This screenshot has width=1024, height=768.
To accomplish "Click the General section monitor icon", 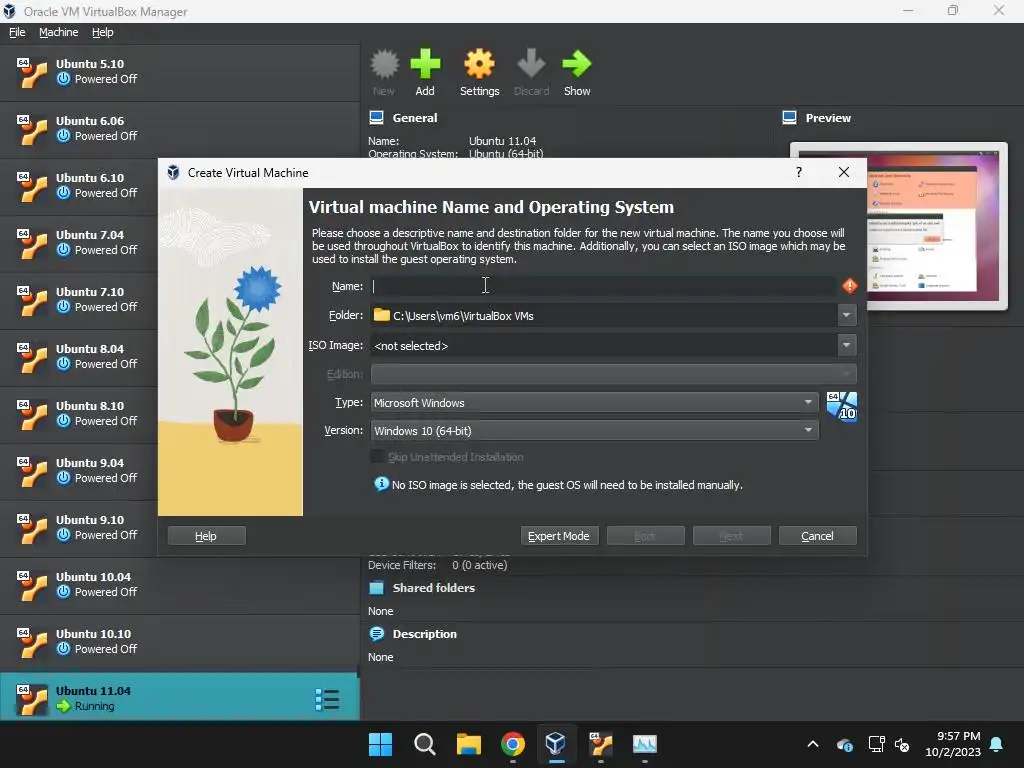I will pos(376,118).
